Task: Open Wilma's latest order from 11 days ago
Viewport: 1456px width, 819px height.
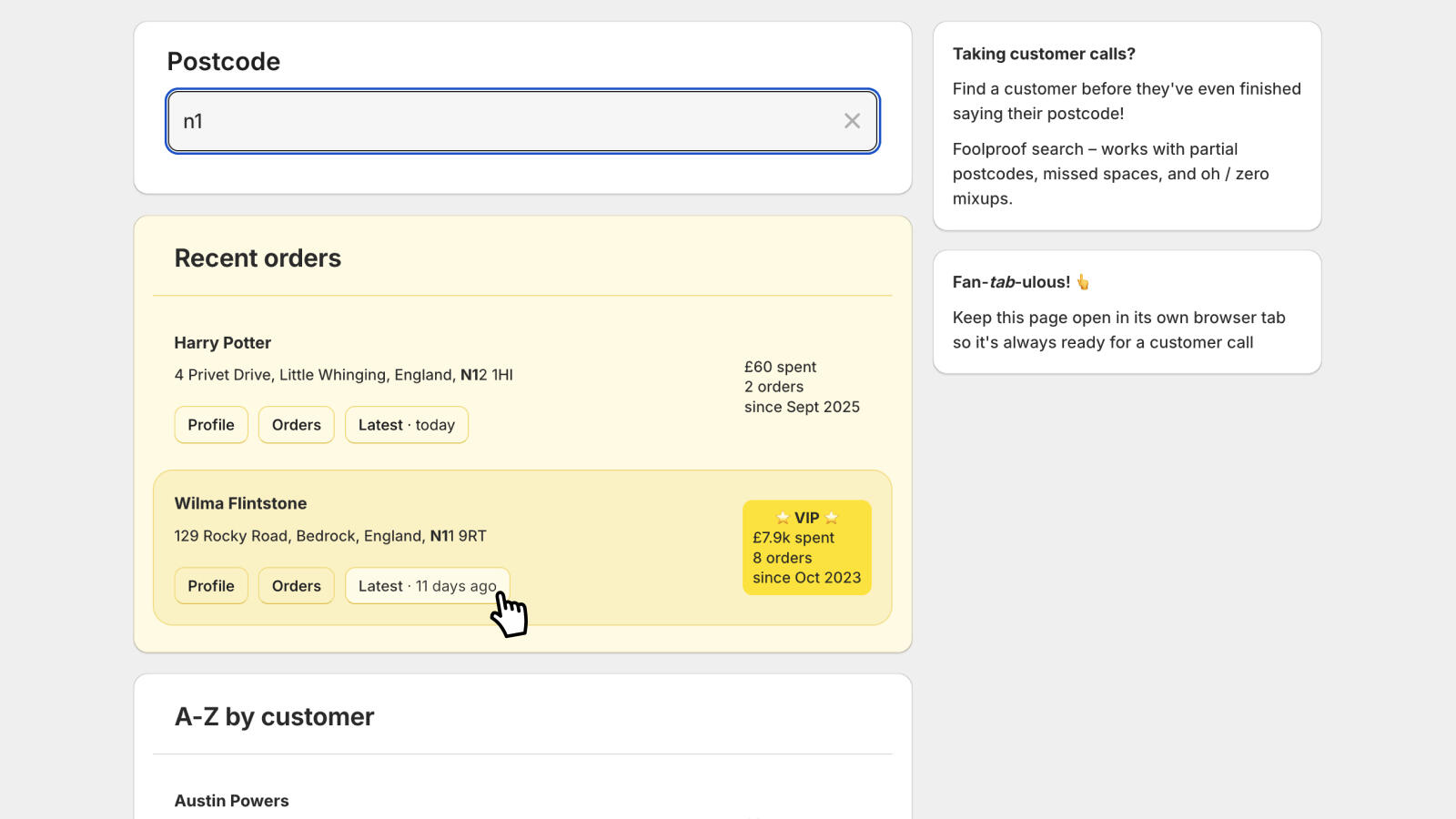Action: (427, 586)
